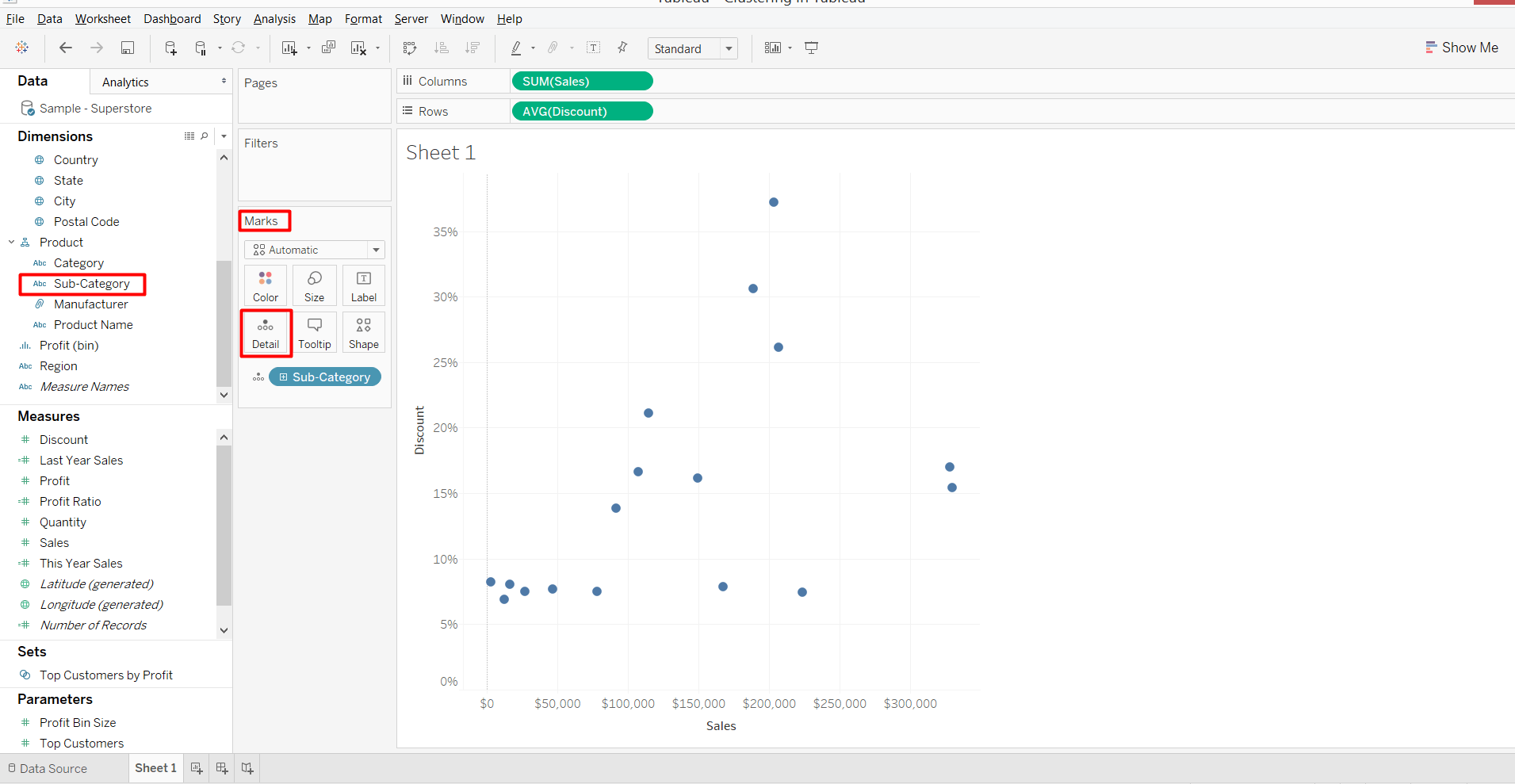Toggle the Highlight tool in the toolbar
Image resolution: width=1515 pixels, height=784 pixels.
pos(517,48)
